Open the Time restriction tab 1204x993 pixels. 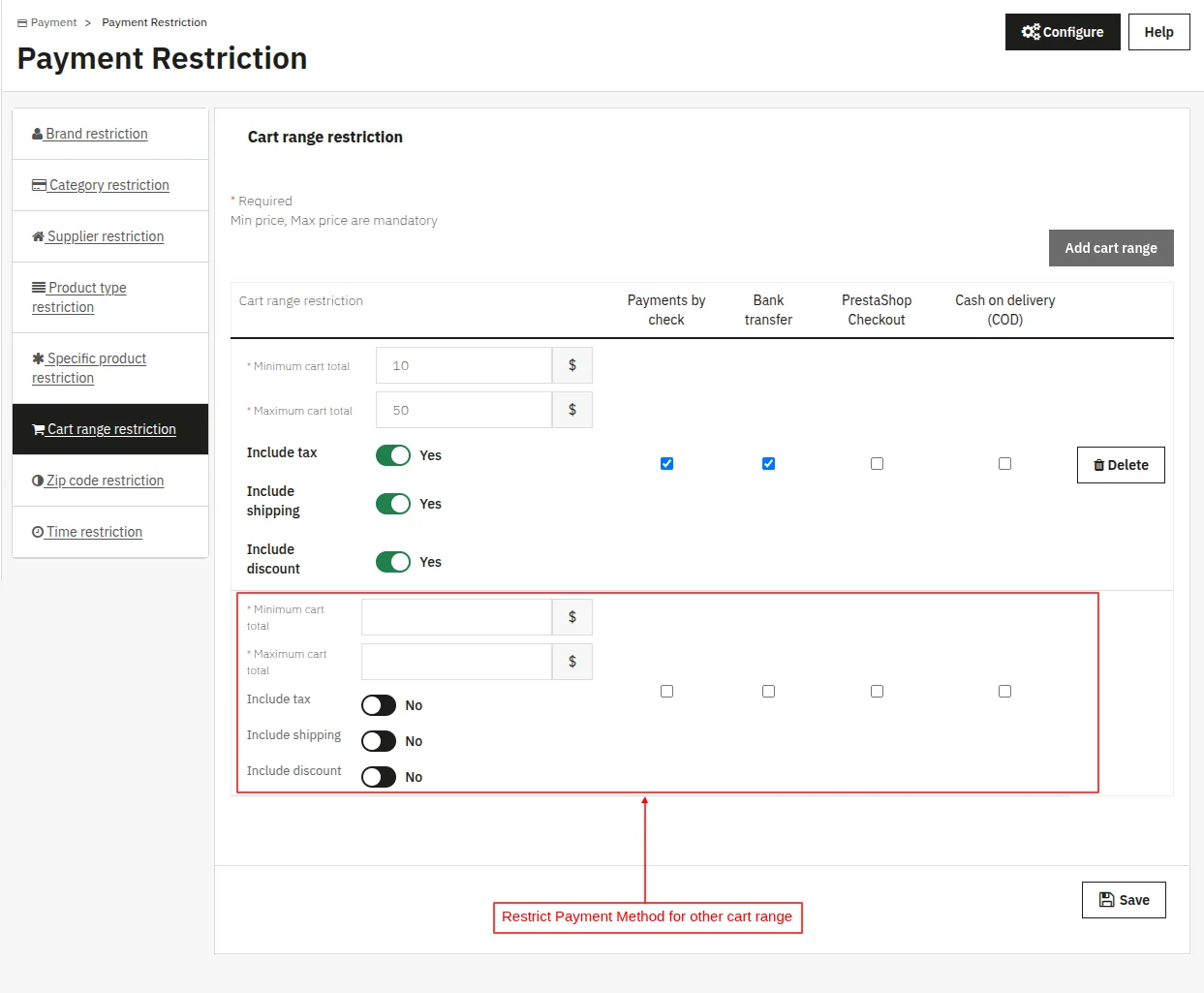point(110,532)
